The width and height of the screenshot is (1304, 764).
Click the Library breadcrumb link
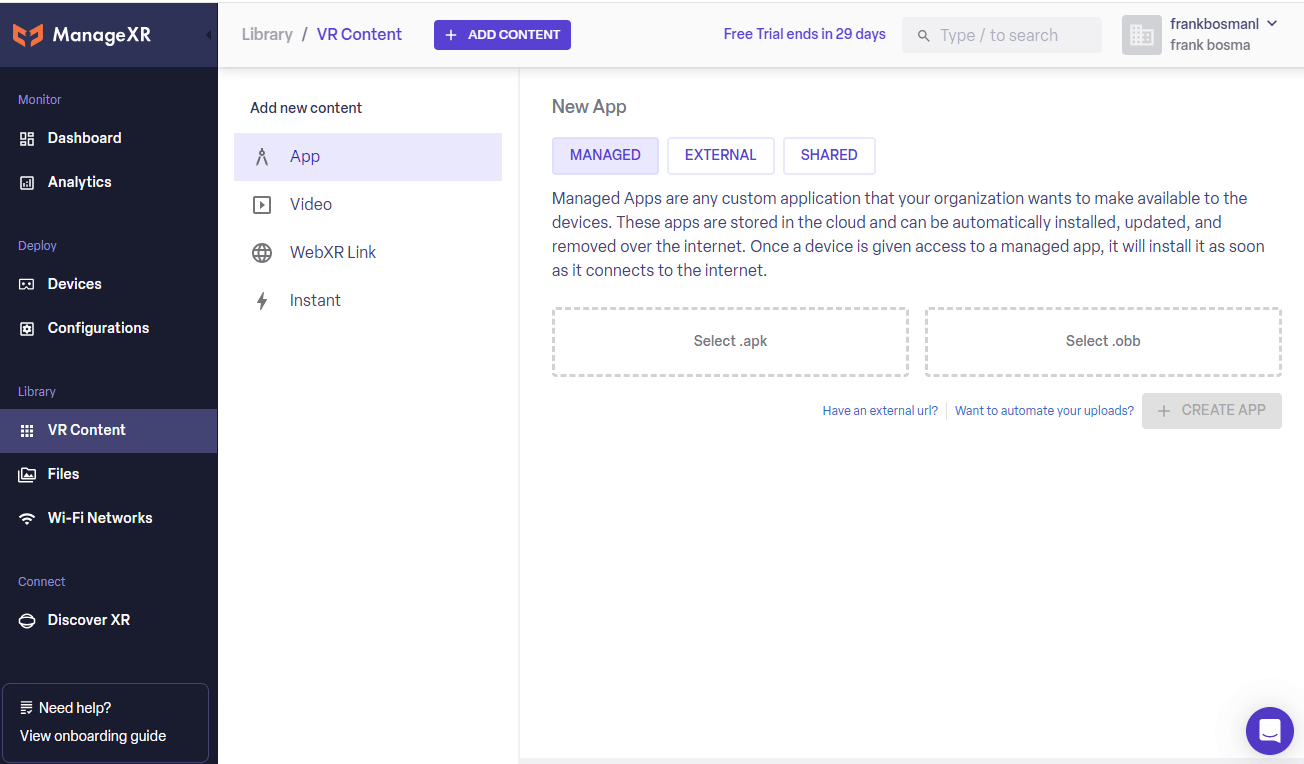click(x=267, y=35)
